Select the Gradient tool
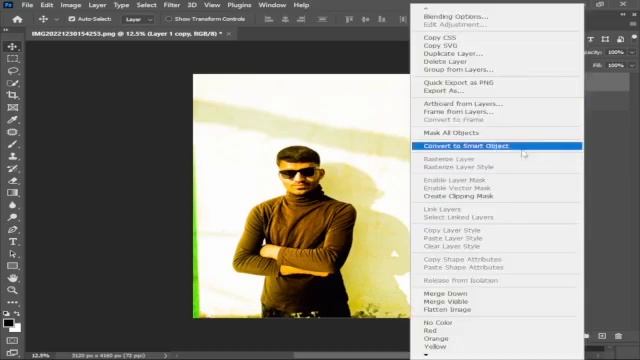The width and height of the screenshot is (640, 360). 12,193
